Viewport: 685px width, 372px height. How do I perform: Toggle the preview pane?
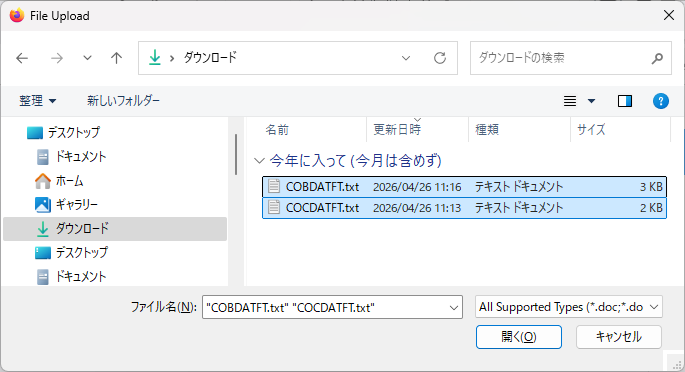pos(625,101)
